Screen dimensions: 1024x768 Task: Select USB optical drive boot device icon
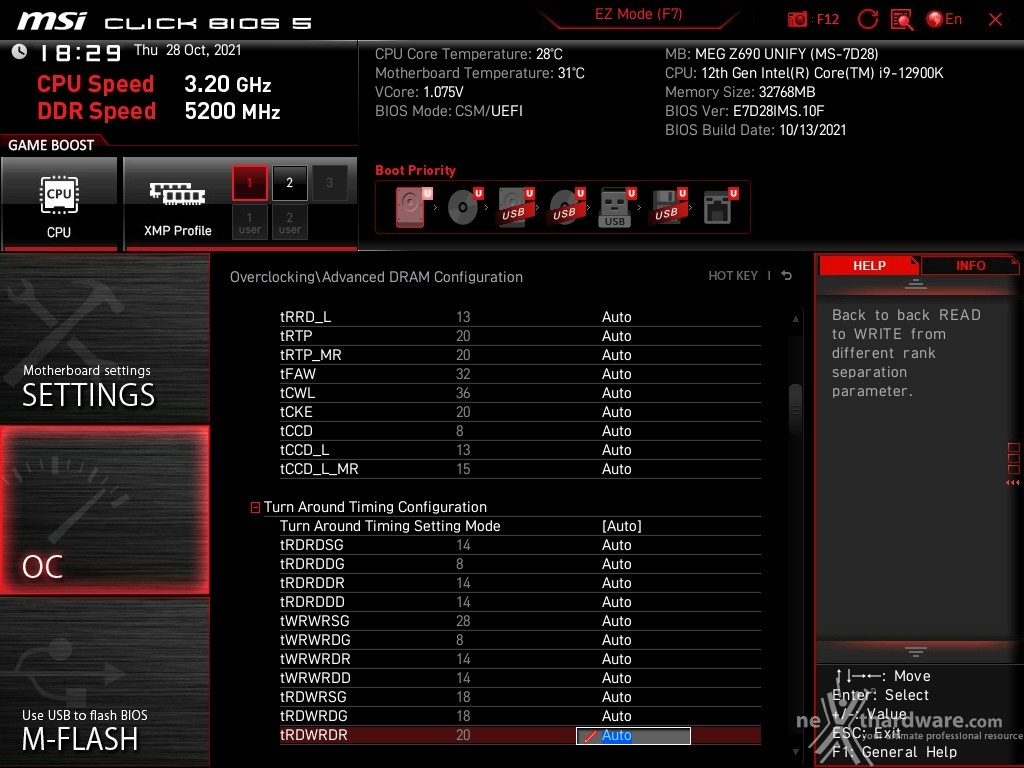[x=567, y=207]
